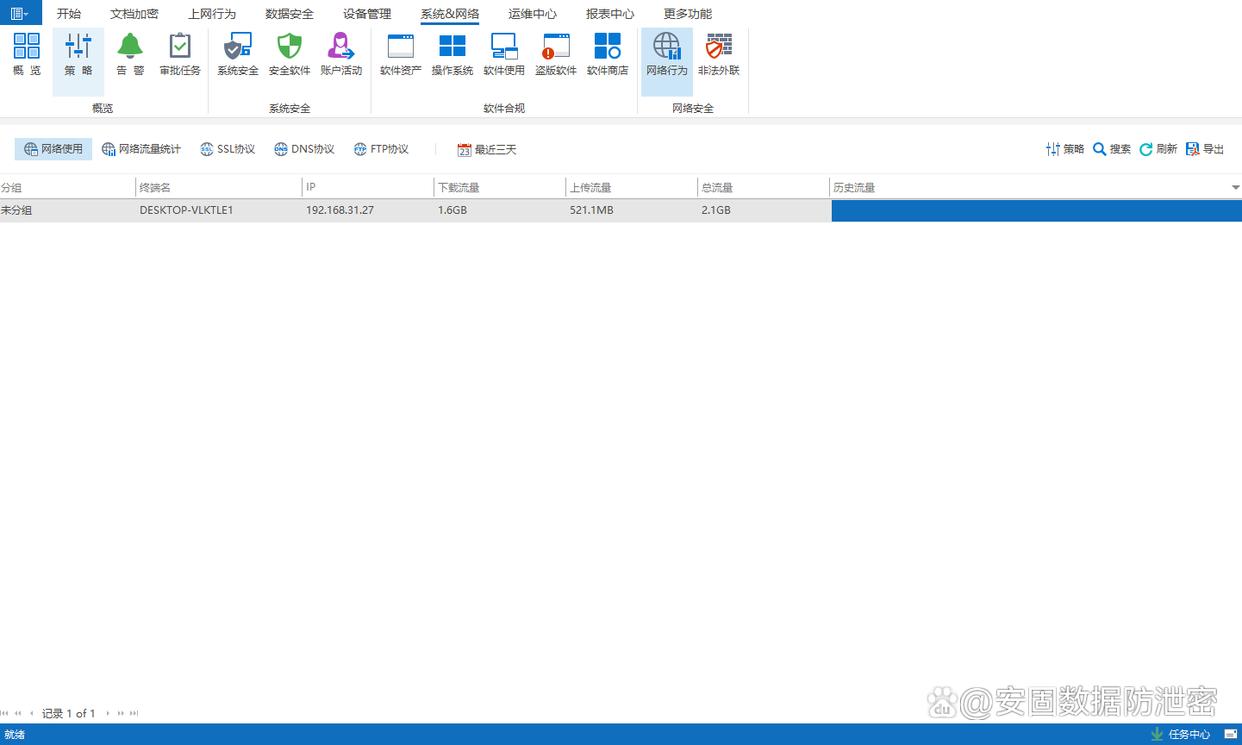Open 盗版软件 pirated software icon
This screenshot has width=1242, height=745.
[556, 54]
